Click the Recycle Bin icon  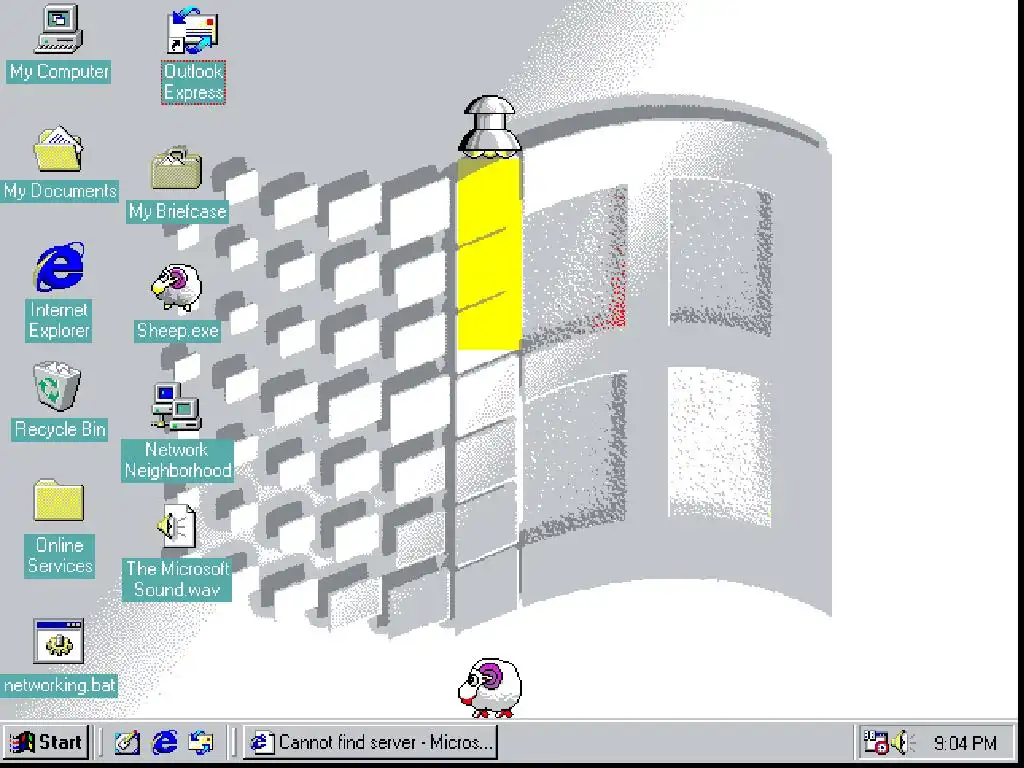coord(57,387)
